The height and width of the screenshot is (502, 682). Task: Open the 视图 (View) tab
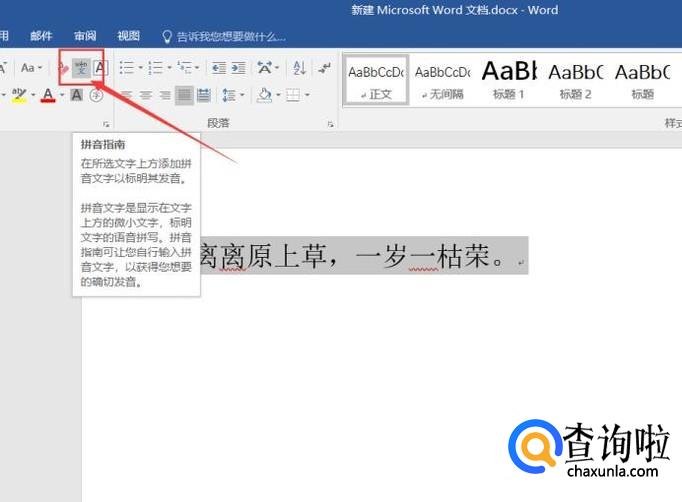pos(129,36)
